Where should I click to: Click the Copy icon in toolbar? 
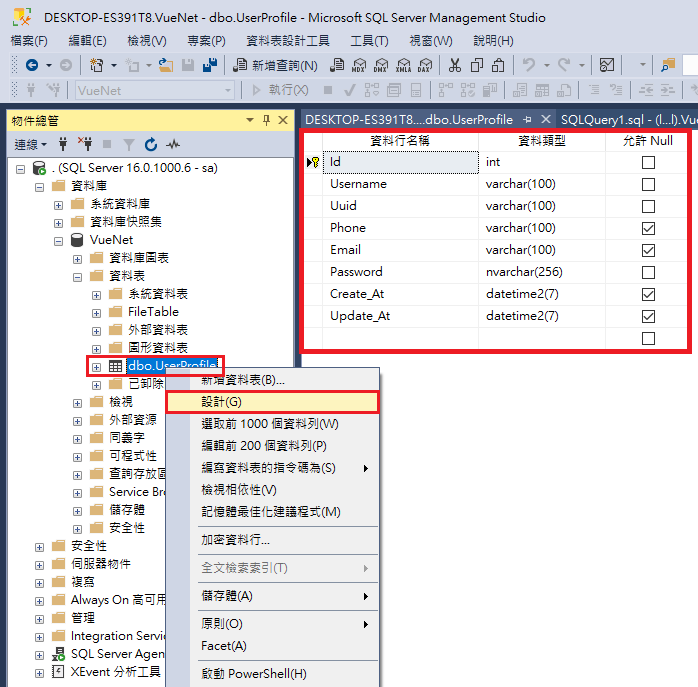[477, 65]
